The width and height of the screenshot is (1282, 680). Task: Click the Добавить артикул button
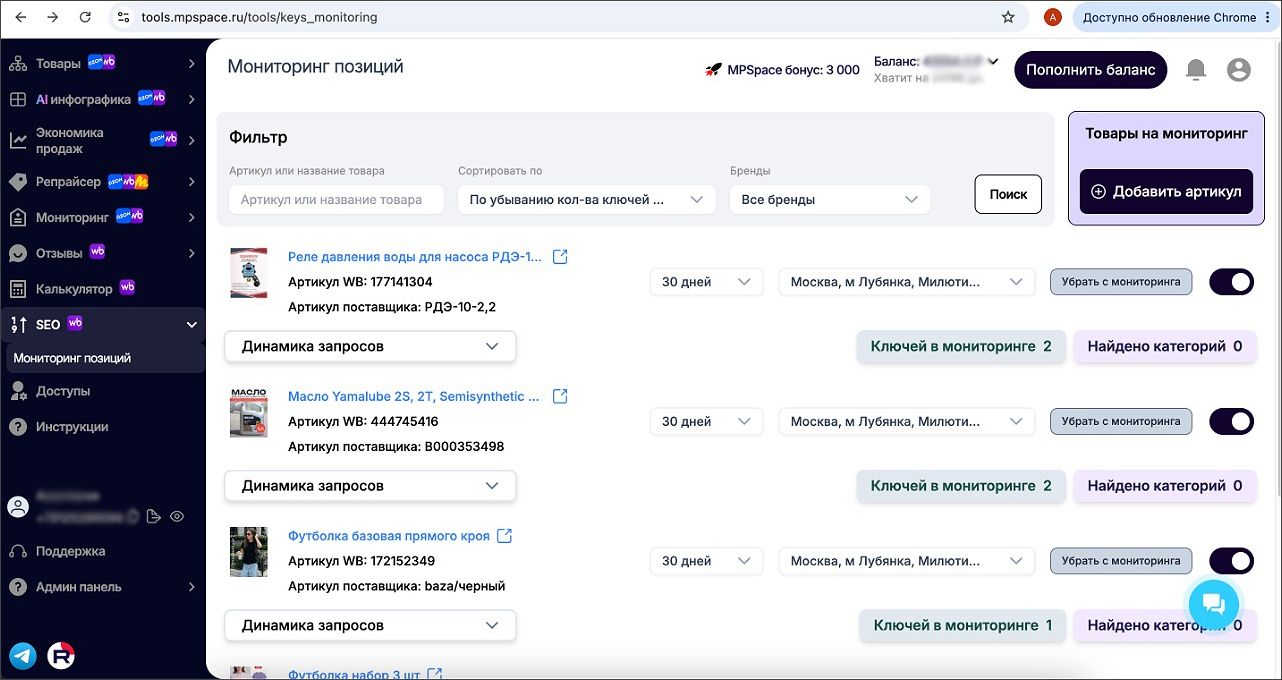pyautogui.click(x=1166, y=192)
